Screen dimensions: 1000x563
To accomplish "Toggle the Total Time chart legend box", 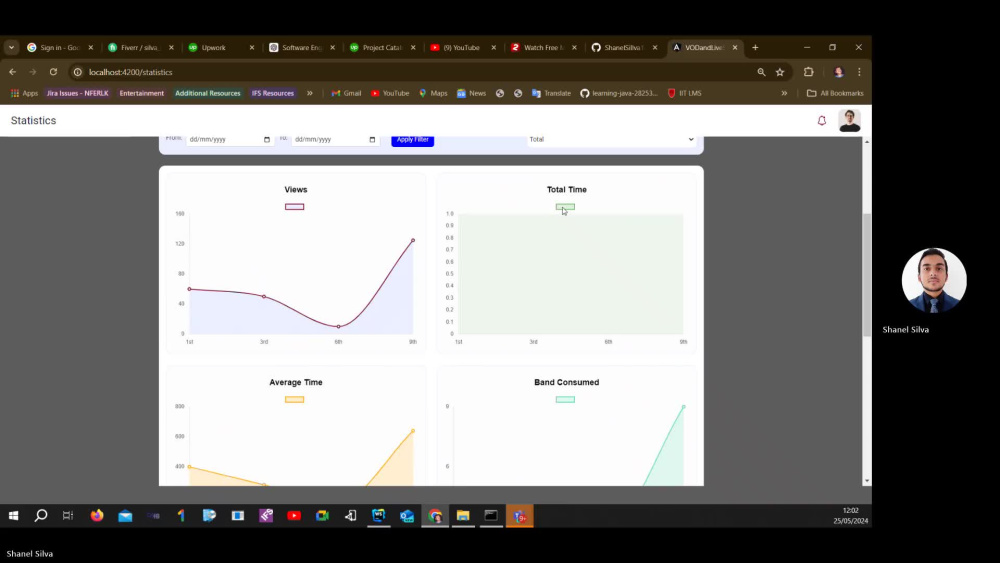I will coord(565,207).
